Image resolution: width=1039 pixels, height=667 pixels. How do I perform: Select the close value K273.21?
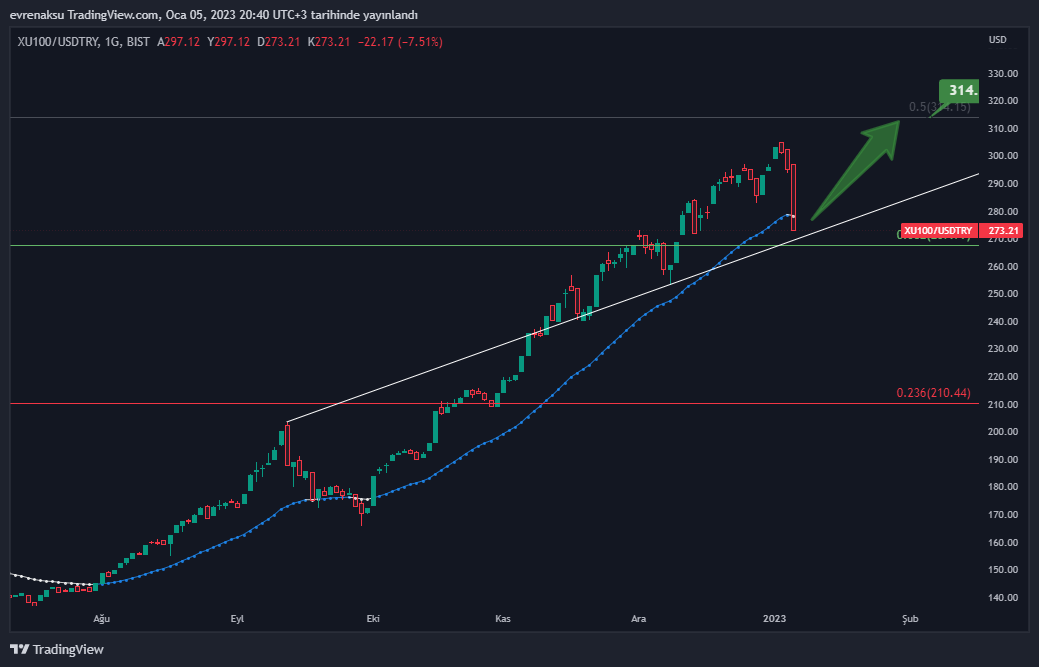(x=329, y=42)
